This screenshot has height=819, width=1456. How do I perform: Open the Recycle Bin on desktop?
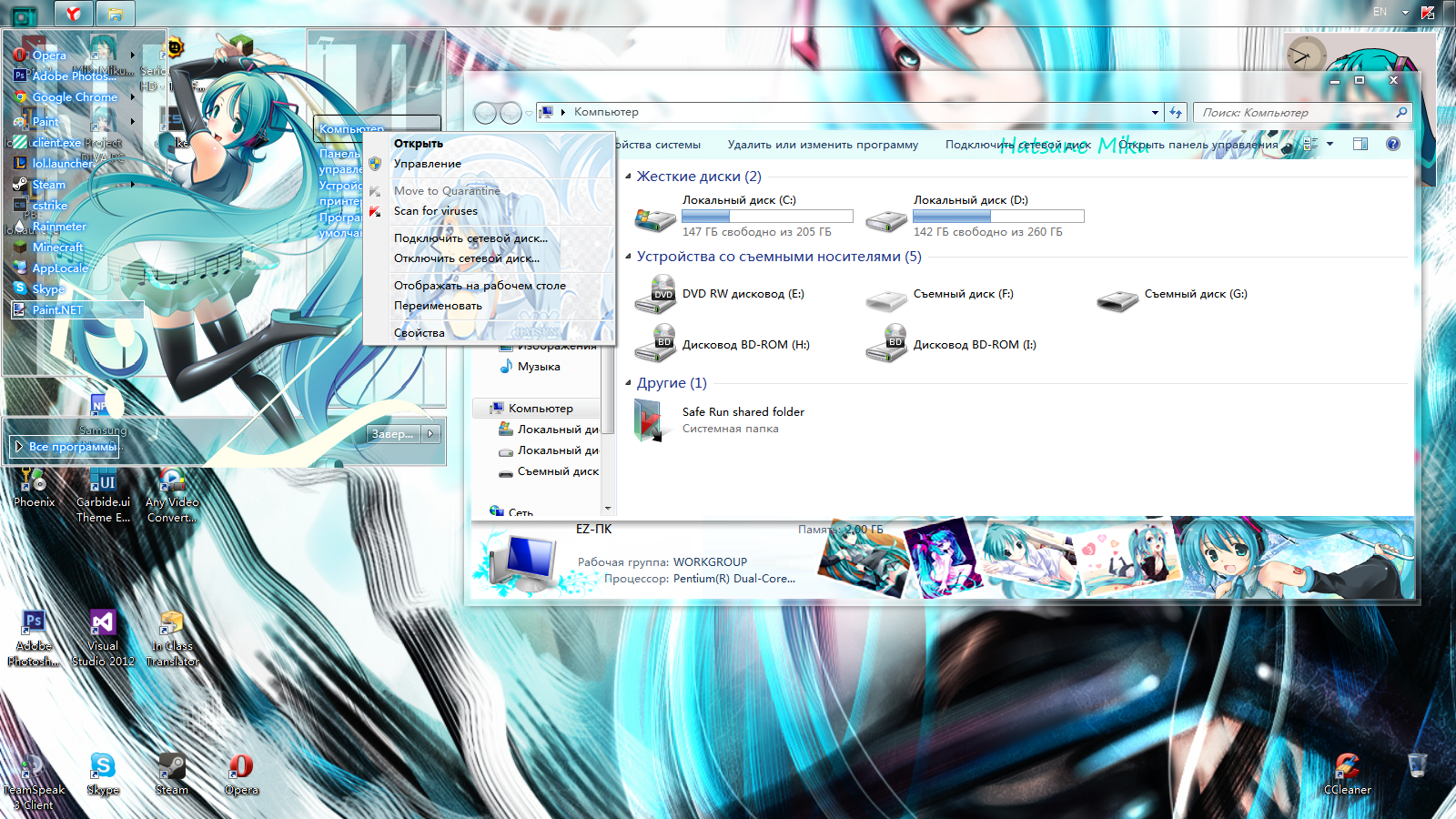[1417, 764]
